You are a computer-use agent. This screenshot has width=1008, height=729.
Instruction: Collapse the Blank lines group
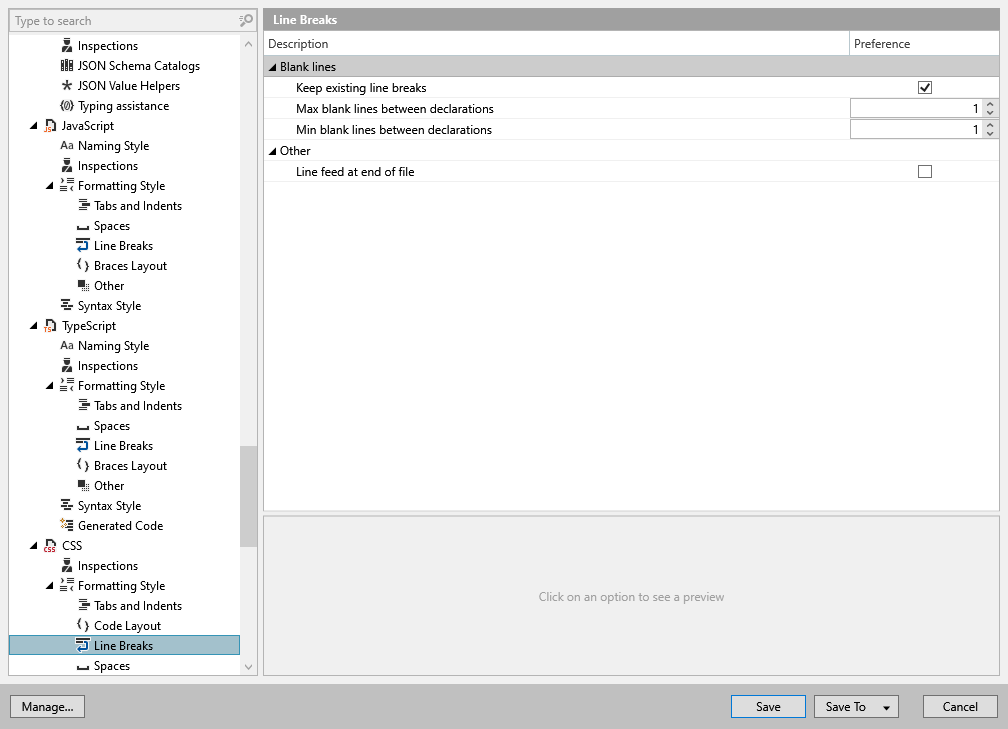[273, 67]
